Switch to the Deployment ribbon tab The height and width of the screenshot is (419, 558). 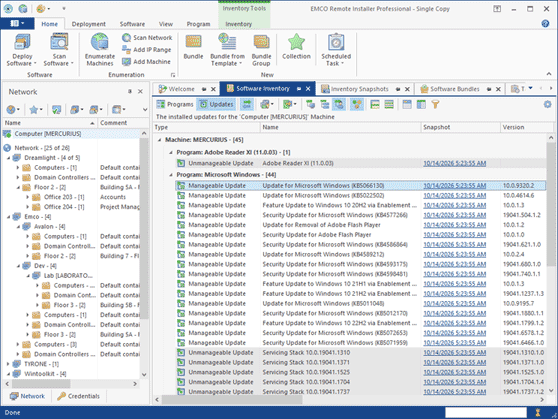coord(89,24)
